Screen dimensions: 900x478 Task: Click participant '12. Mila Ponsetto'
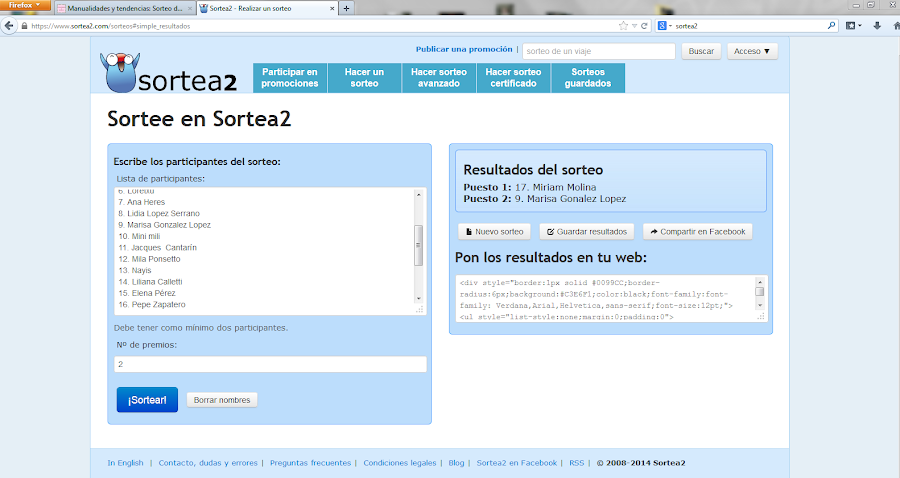[x=149, y=259]
